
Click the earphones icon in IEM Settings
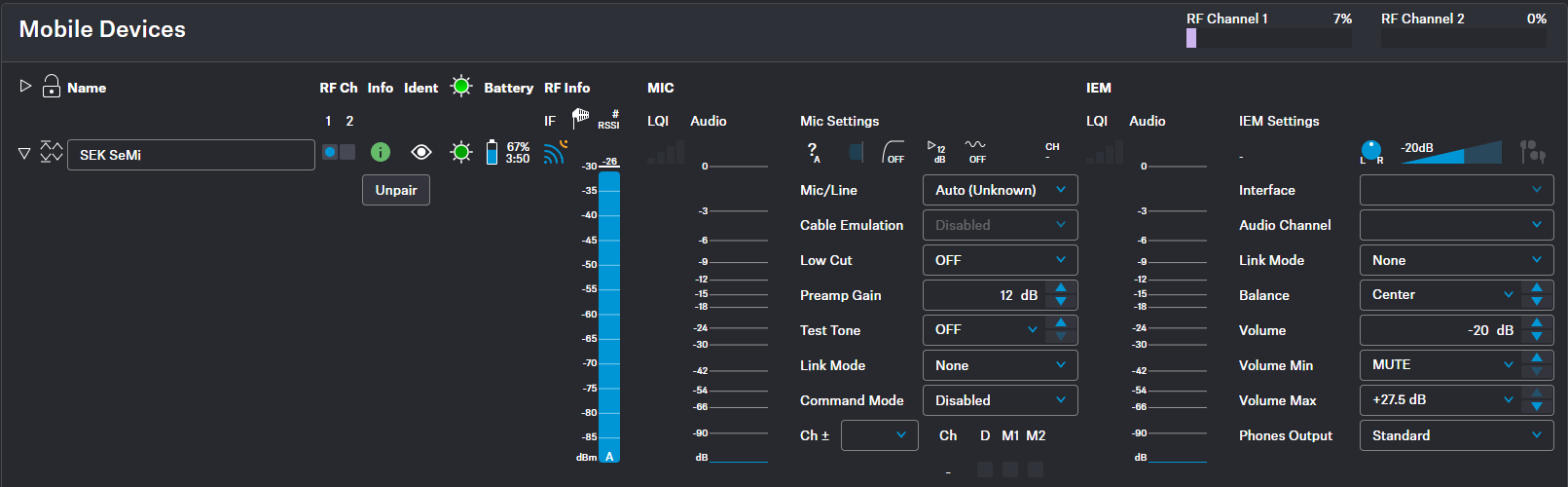pos(1533,152)
